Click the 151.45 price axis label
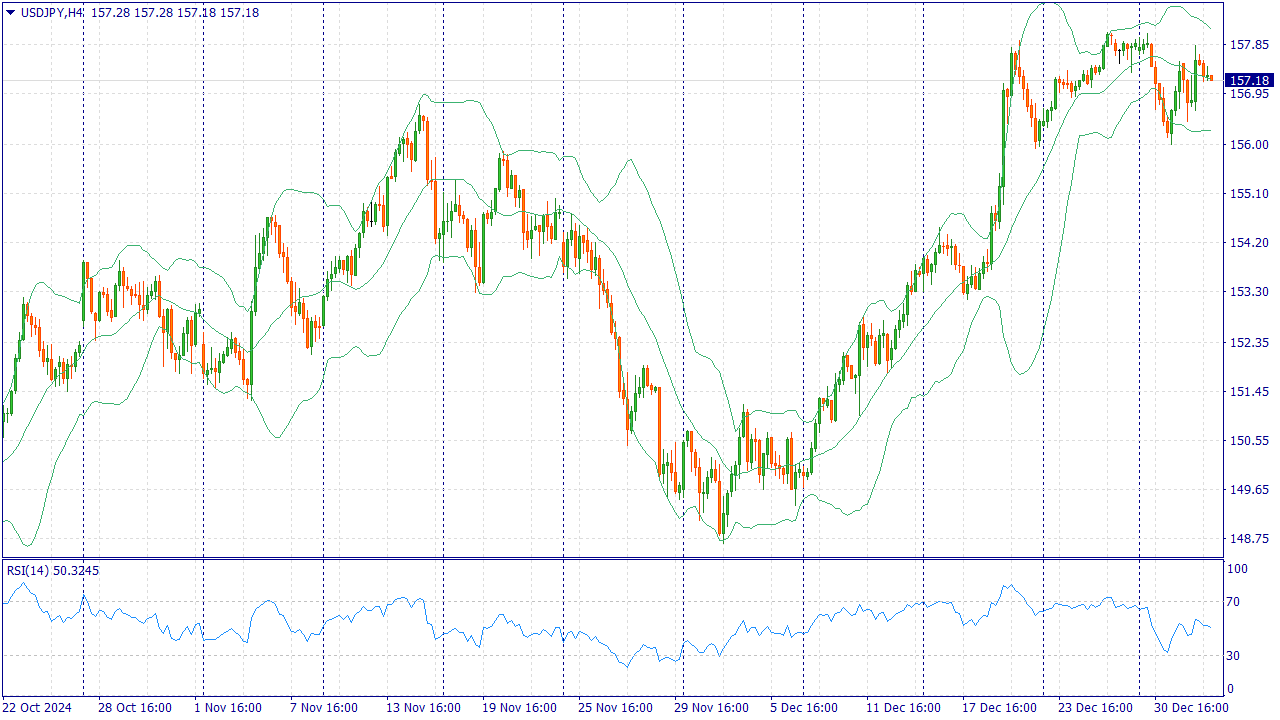1280x720 pixels. 1249,391
